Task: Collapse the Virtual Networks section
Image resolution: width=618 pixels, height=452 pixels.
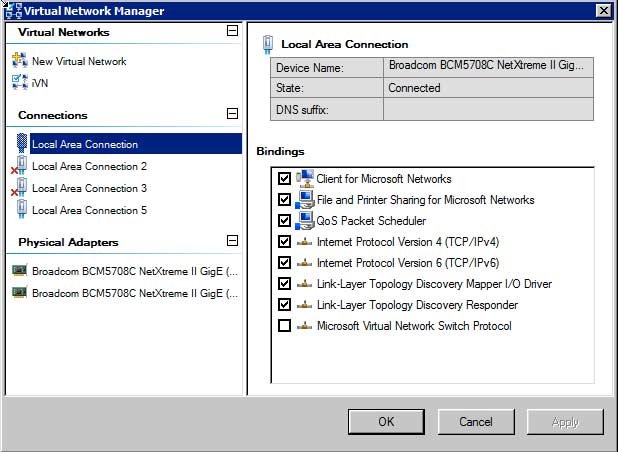Action: (x=233, y=31)
